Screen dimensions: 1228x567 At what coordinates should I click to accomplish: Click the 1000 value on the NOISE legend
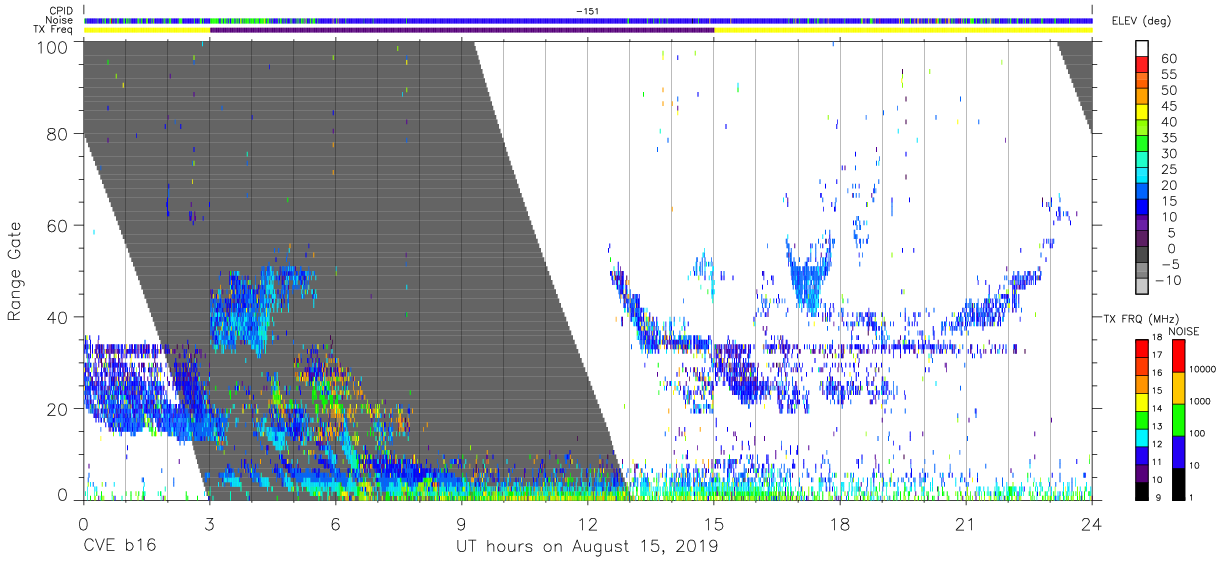tap(1202, 402)
